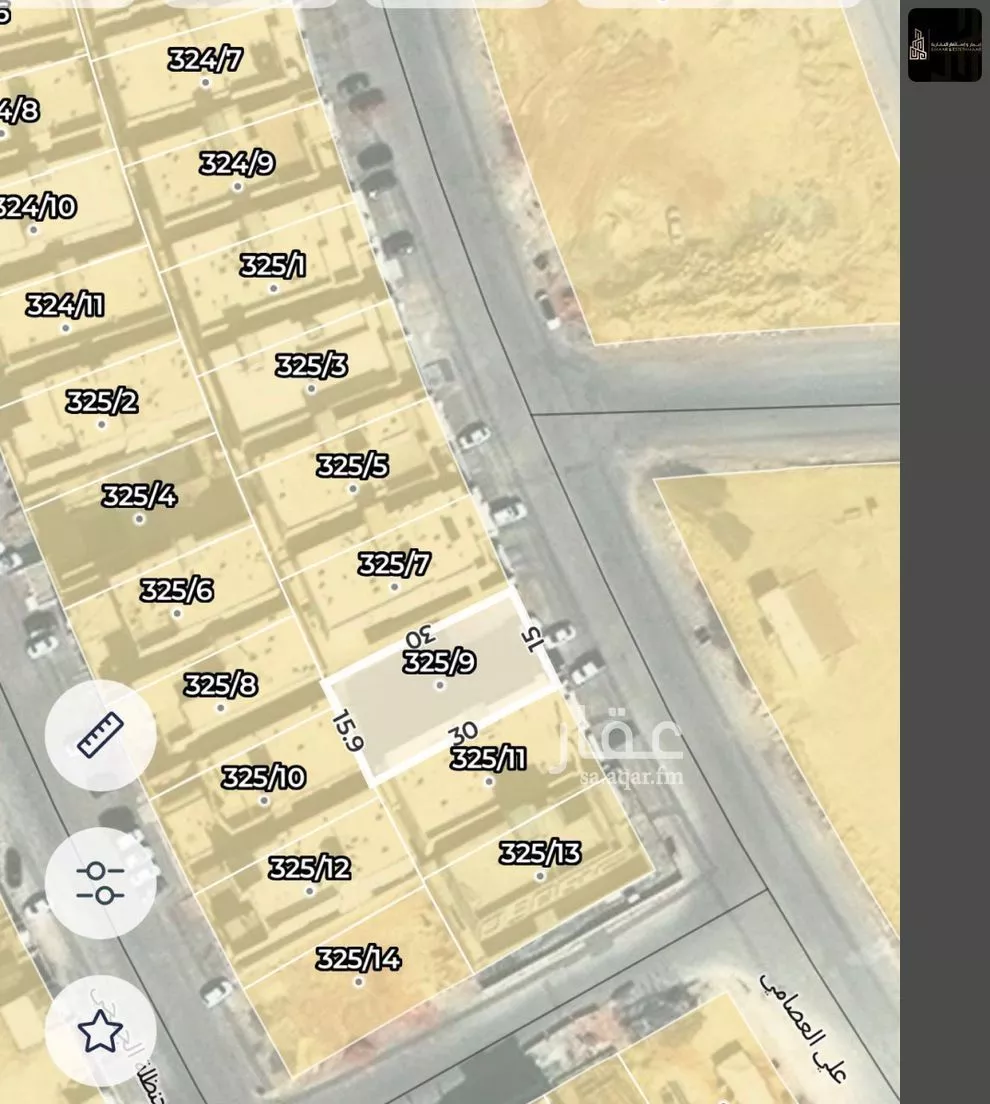Select parcel 324/7 marker
The image size is (990, 1104).
[206, 82]
